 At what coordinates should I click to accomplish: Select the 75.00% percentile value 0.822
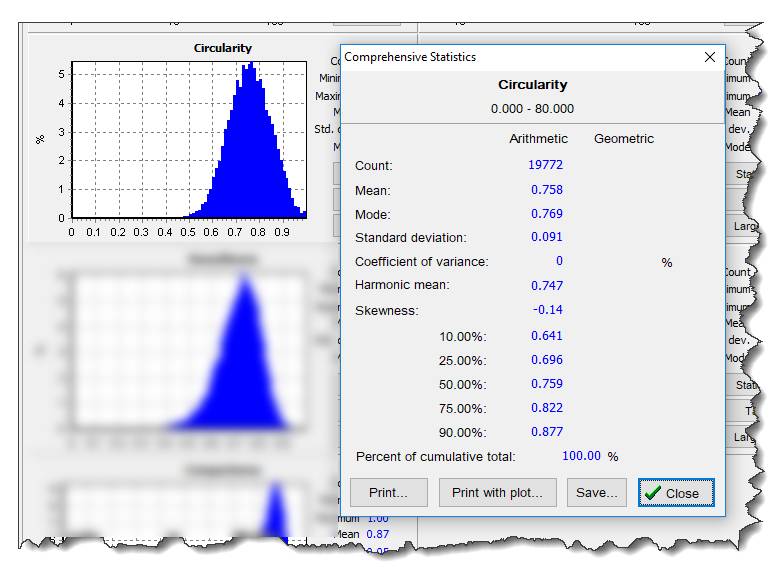point(547,407)
